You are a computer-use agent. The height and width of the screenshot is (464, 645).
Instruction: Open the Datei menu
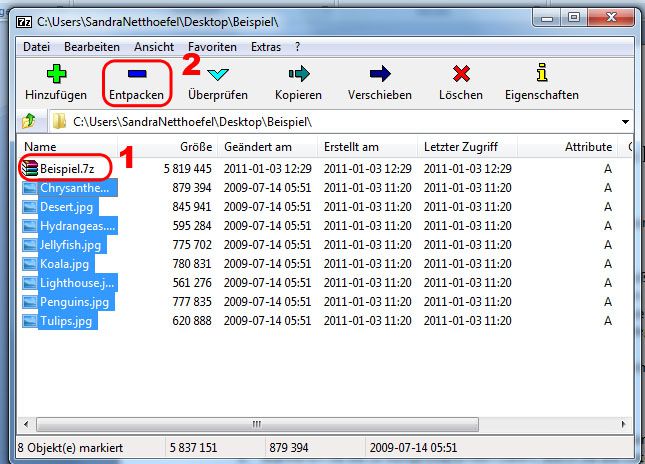coord(36,47)
